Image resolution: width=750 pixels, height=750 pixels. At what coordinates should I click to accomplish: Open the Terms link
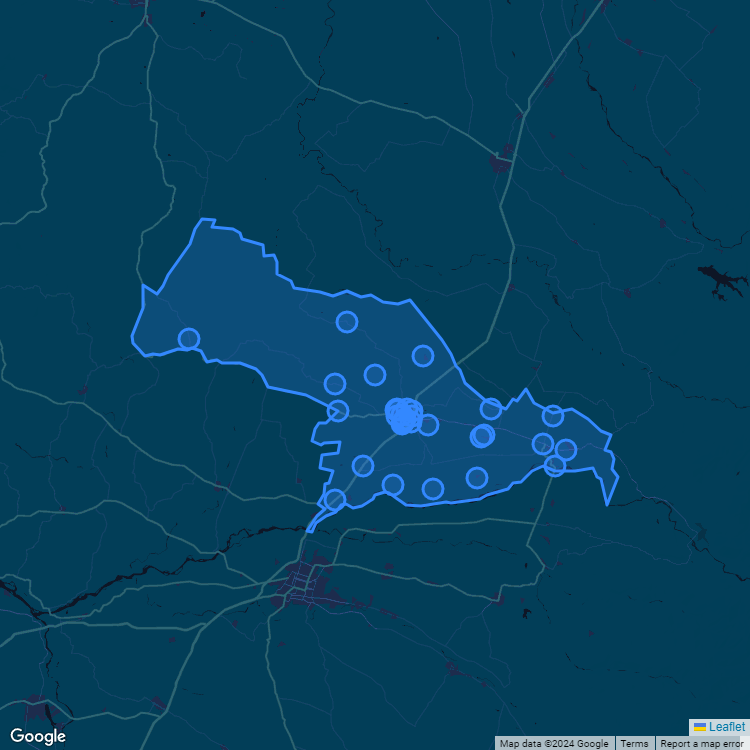[634, 744]
